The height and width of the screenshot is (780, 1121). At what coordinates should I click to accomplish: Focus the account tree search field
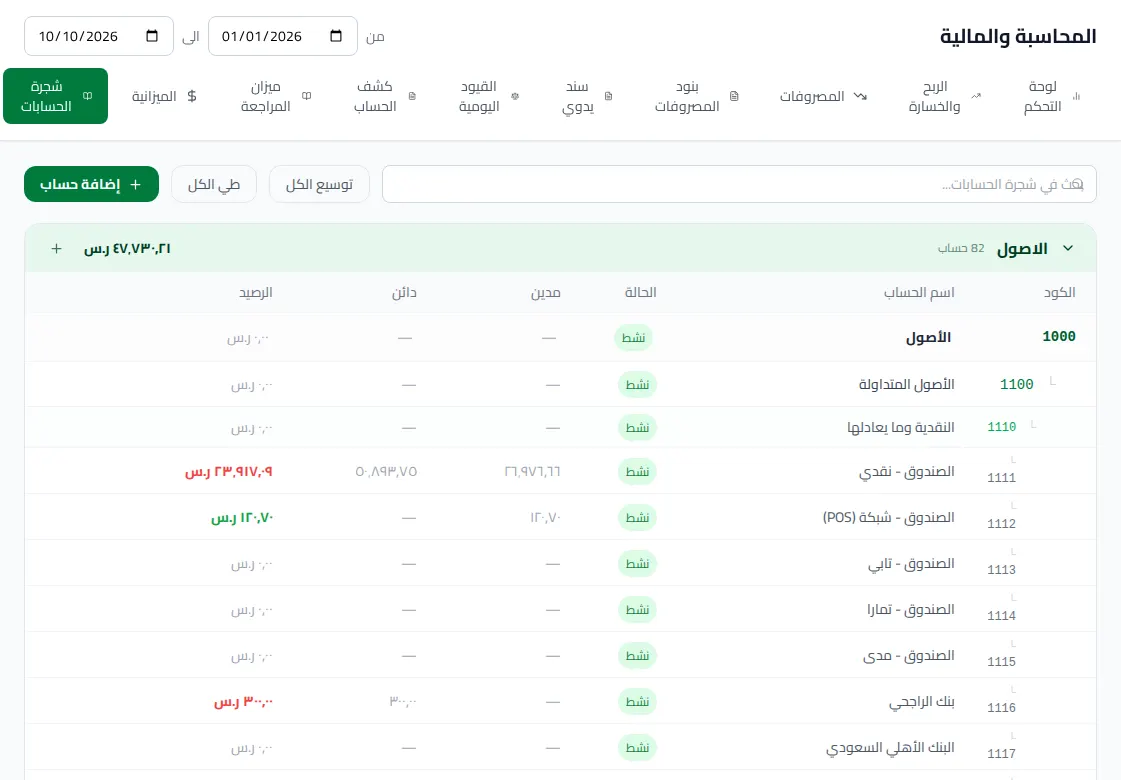click(x=739, y=184)
